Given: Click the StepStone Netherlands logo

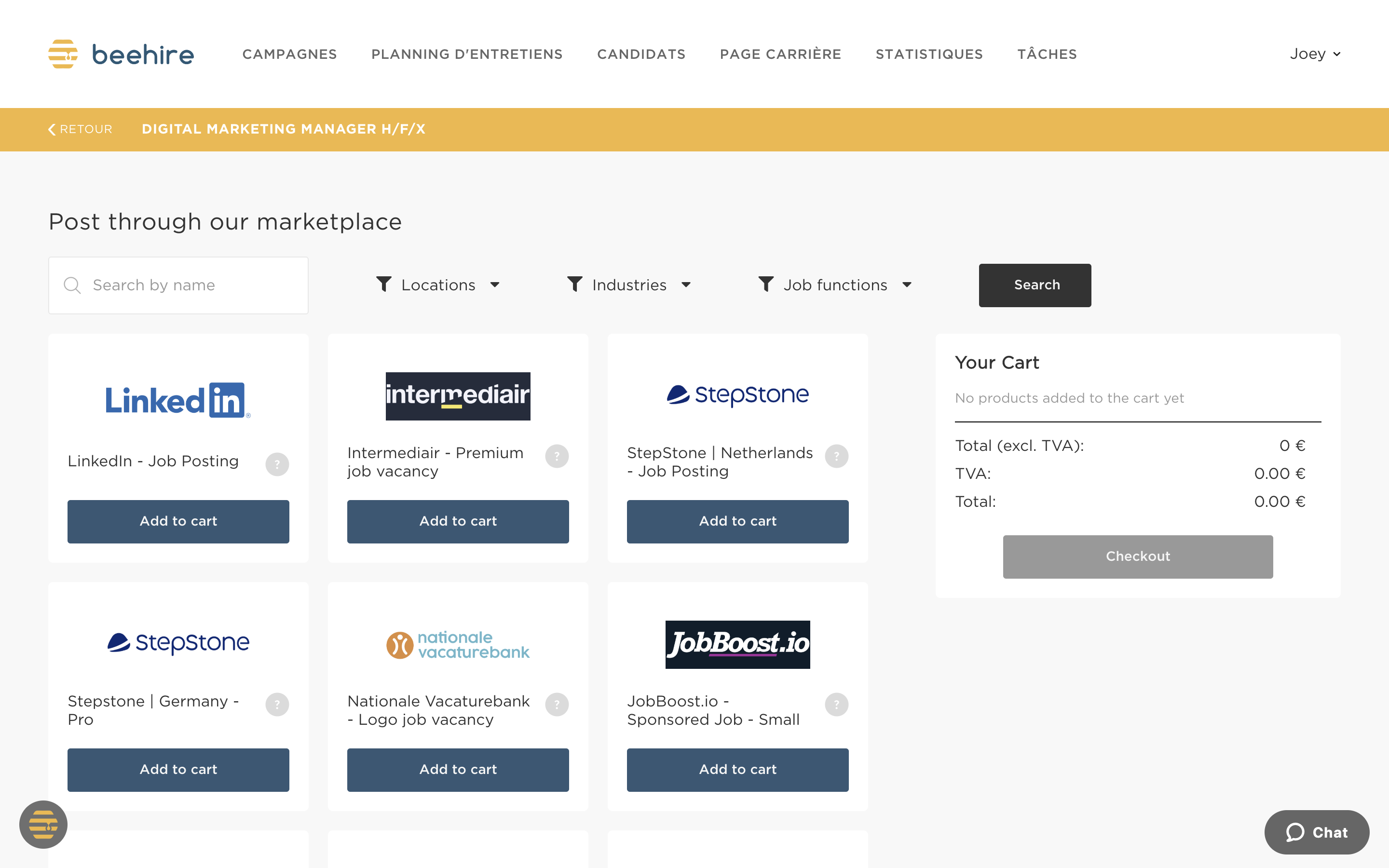Looking at the screenshot, I should [737, 395].
